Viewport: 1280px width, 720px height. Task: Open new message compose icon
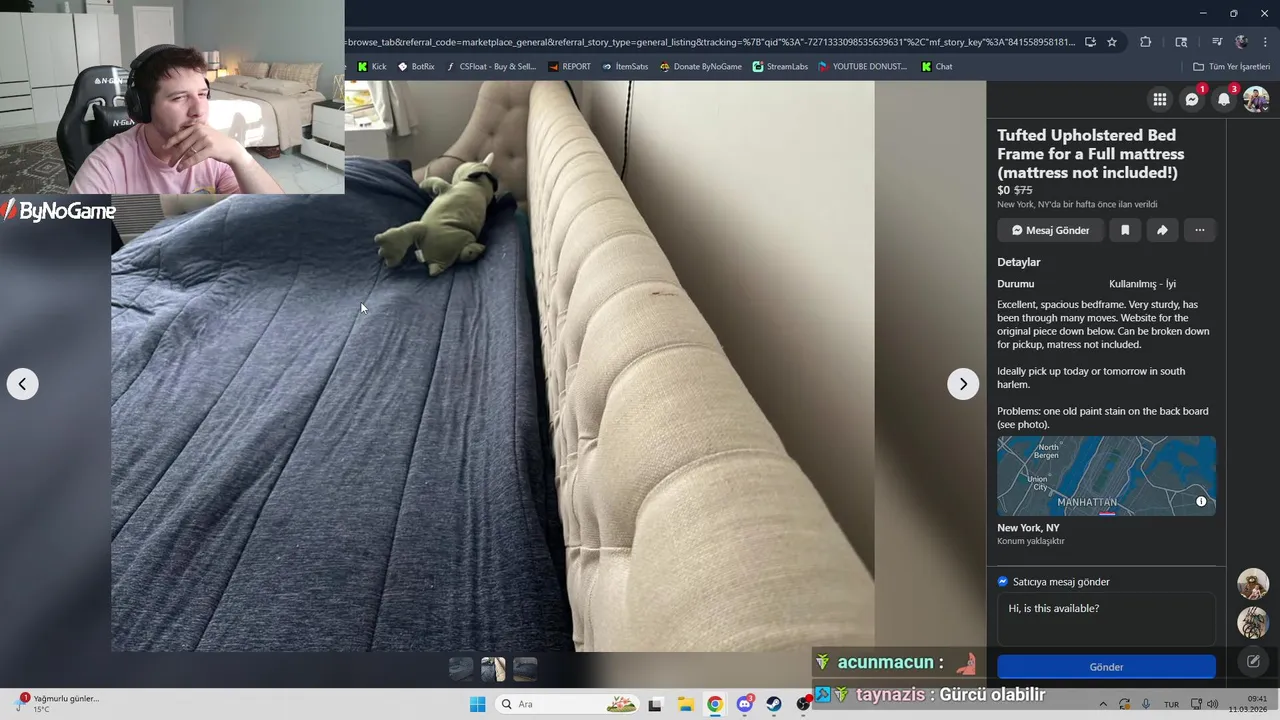[x=1253, y=661]
